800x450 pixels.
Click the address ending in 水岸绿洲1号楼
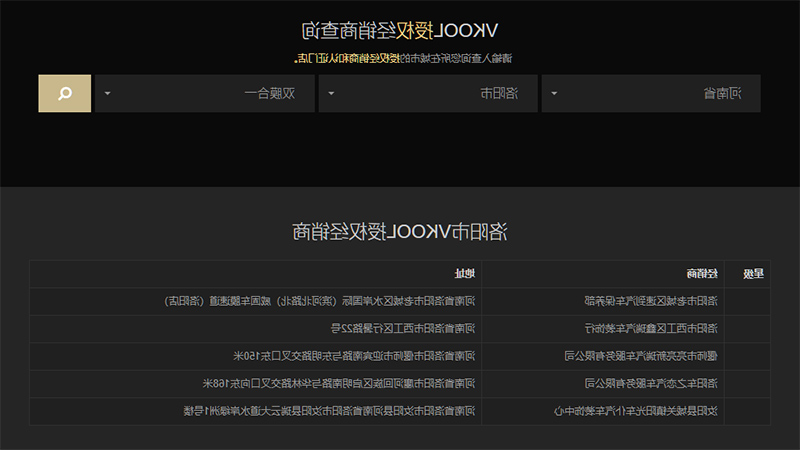[x=329, y=411]
